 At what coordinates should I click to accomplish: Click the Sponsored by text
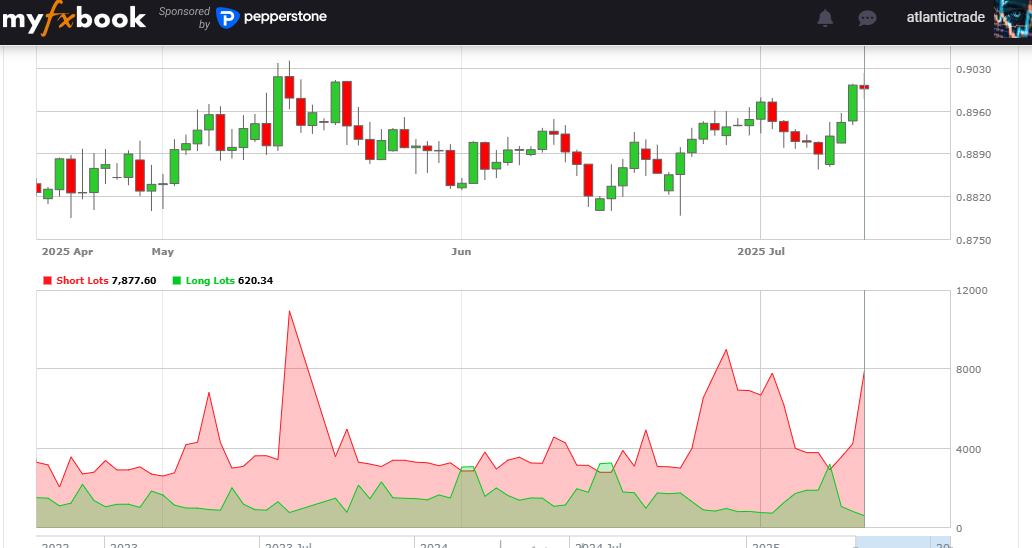[x=184, y=18]
